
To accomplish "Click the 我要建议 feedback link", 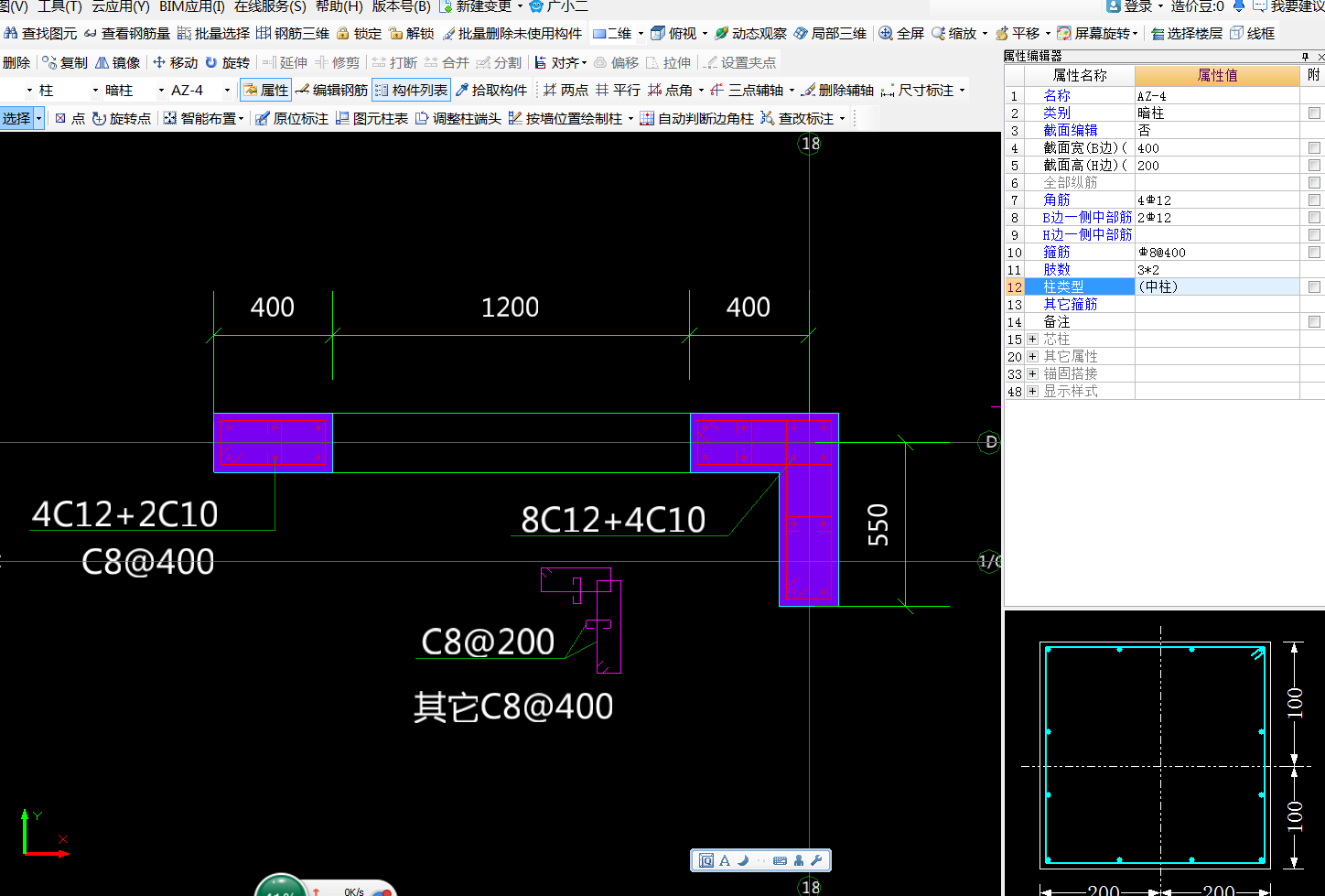I will click(x=1288, y=6).
